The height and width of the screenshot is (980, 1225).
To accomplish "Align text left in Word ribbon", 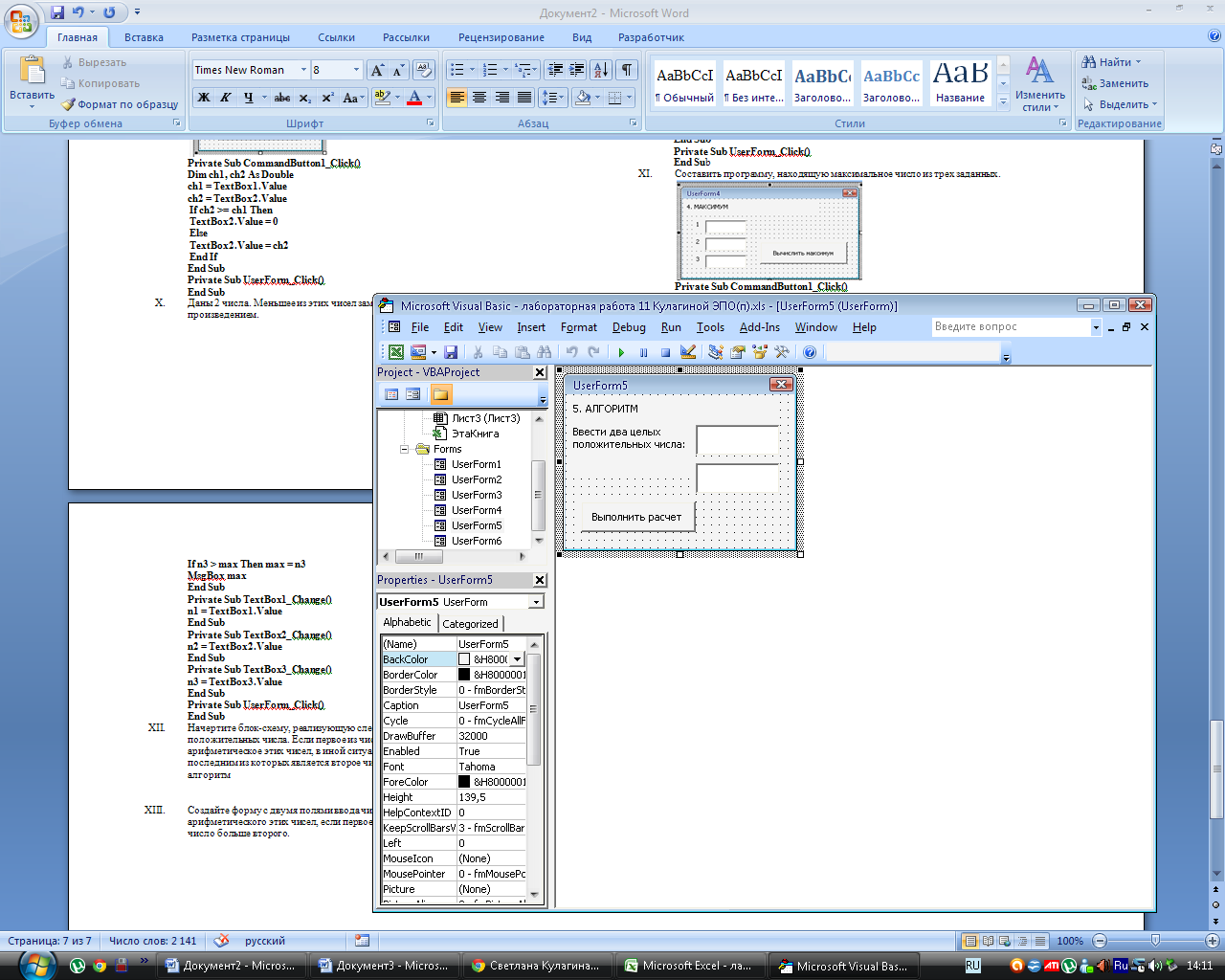I will (457, 98).
